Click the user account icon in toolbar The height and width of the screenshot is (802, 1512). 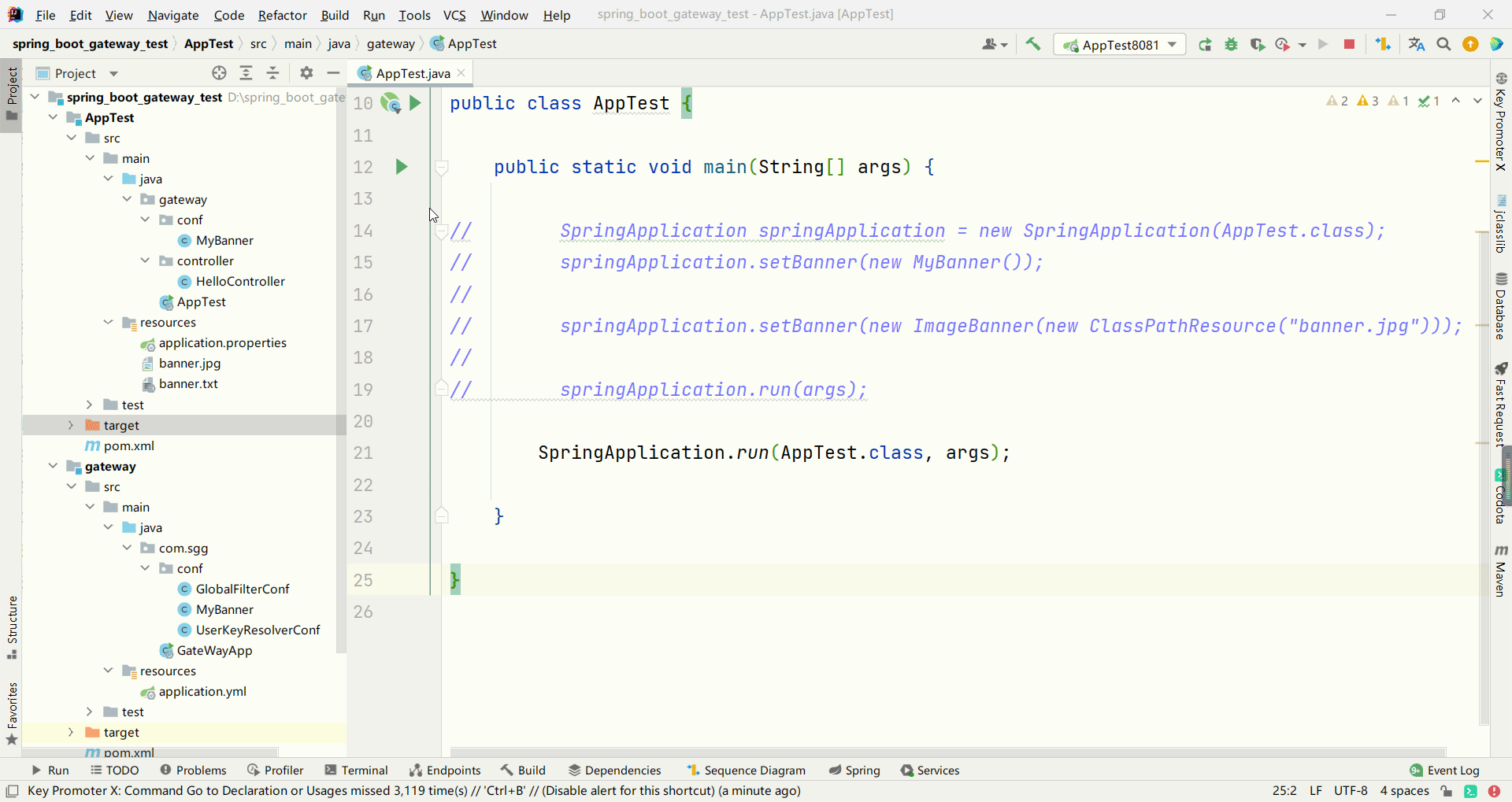click(995, 45)
